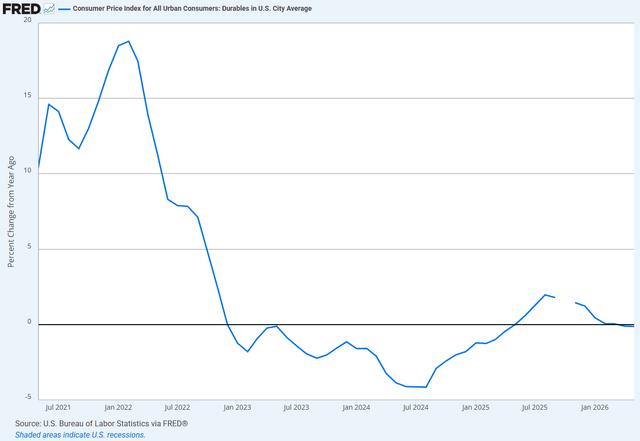640x441 pixels.
Task: Click the y-axis value 15
Action: pos(27,95)
